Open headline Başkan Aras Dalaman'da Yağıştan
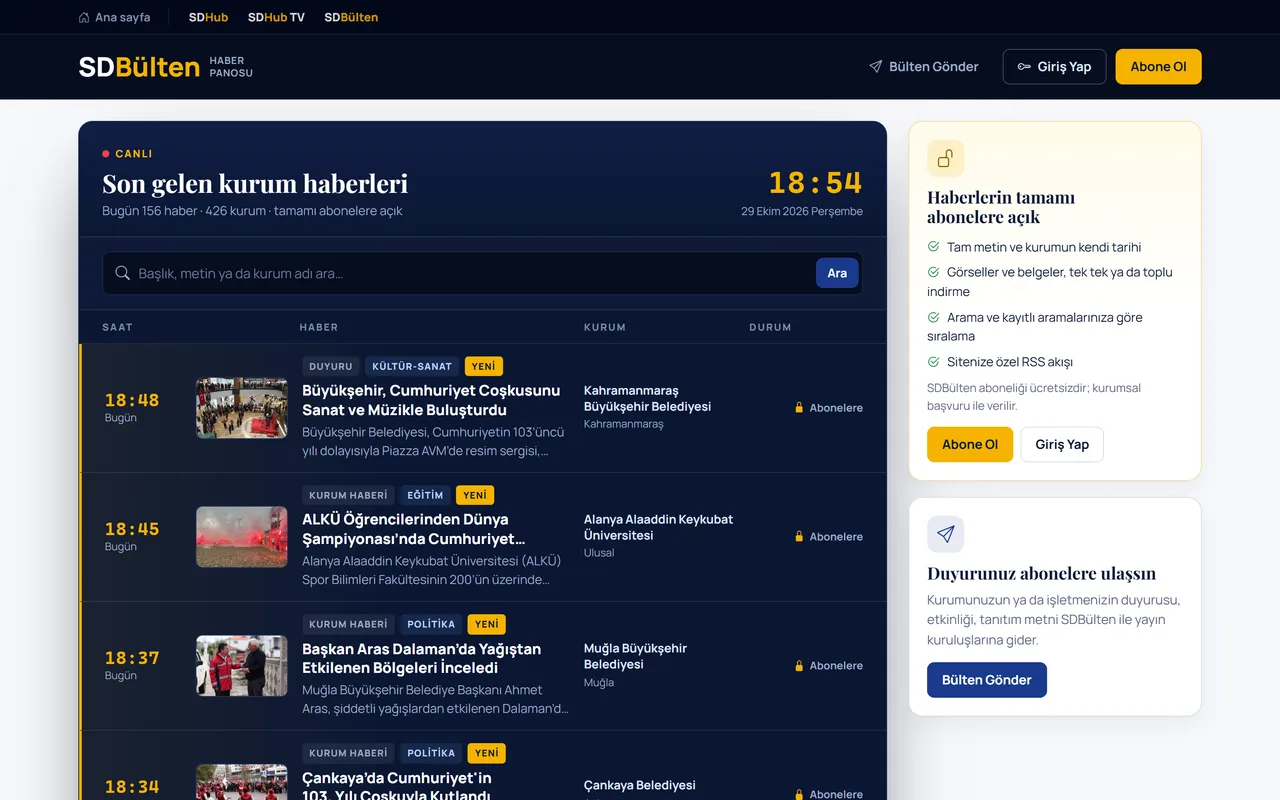Viewport: 1280px width, 800px height. [x=421, y=658]
